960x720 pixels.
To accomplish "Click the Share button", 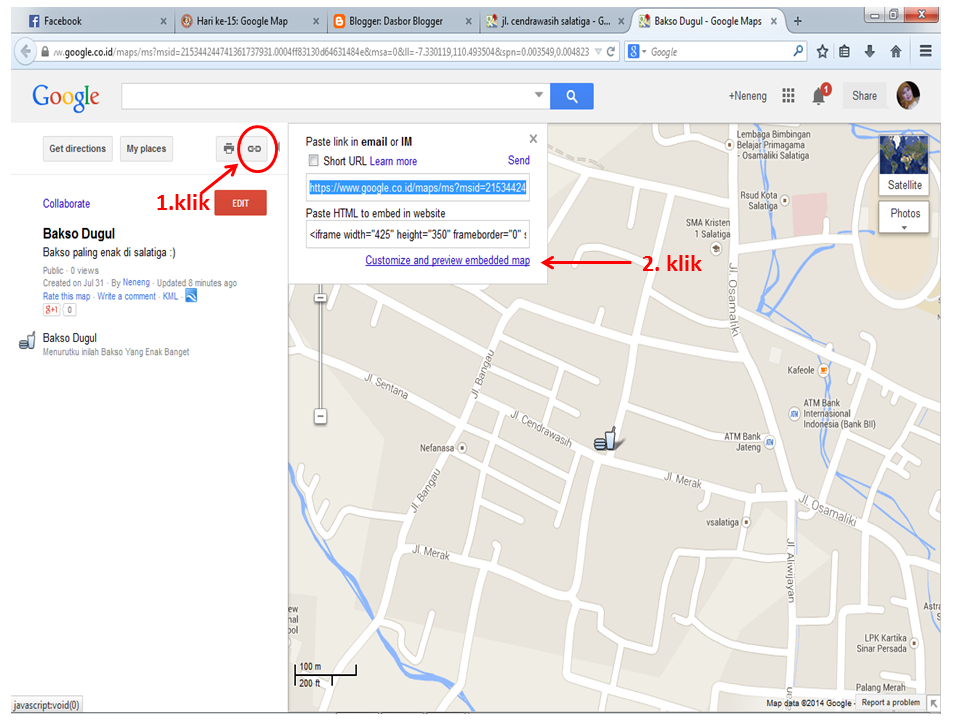I will [864, 96].
